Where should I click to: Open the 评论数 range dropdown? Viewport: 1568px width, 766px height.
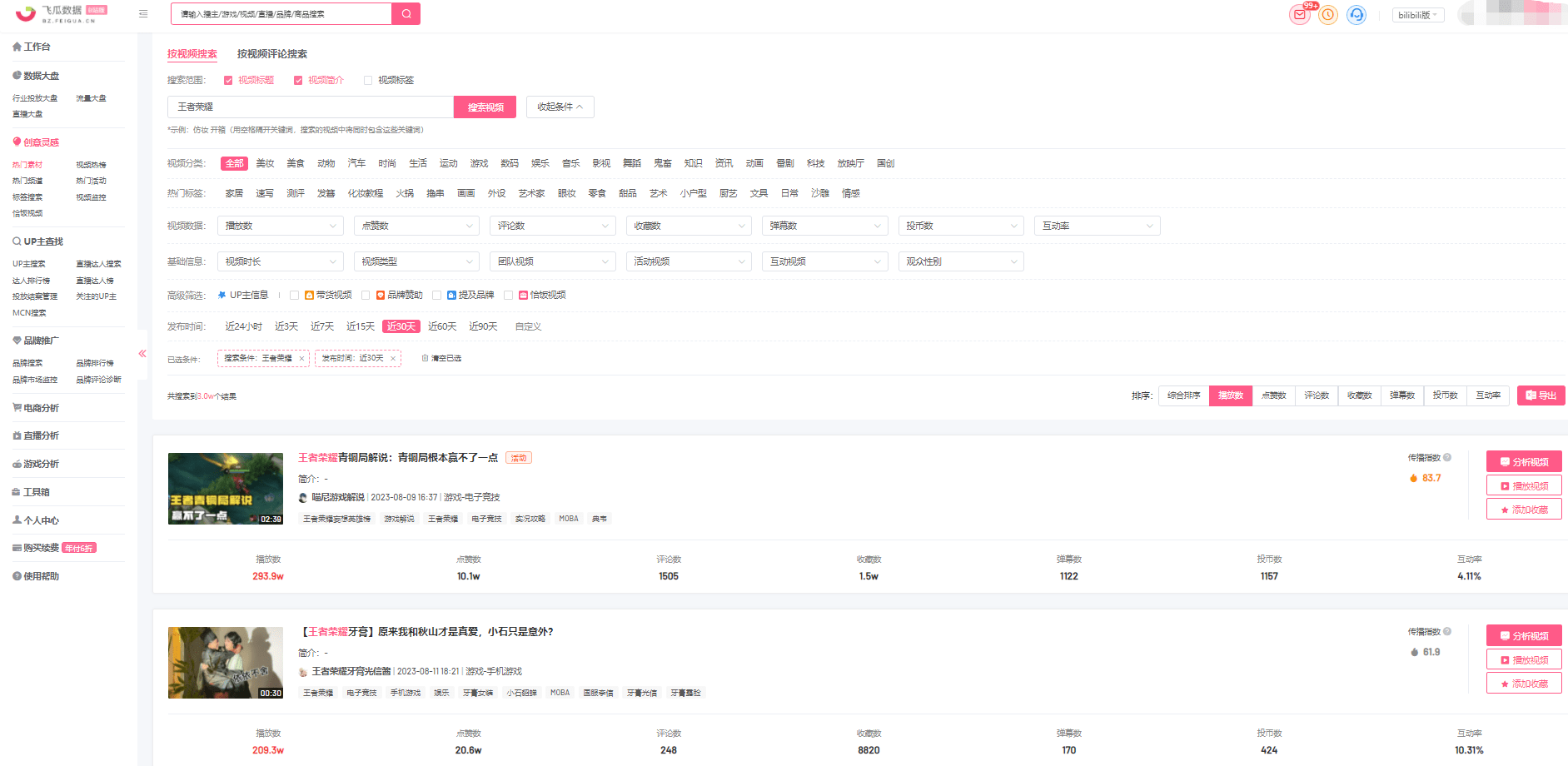tap(553, 226)
